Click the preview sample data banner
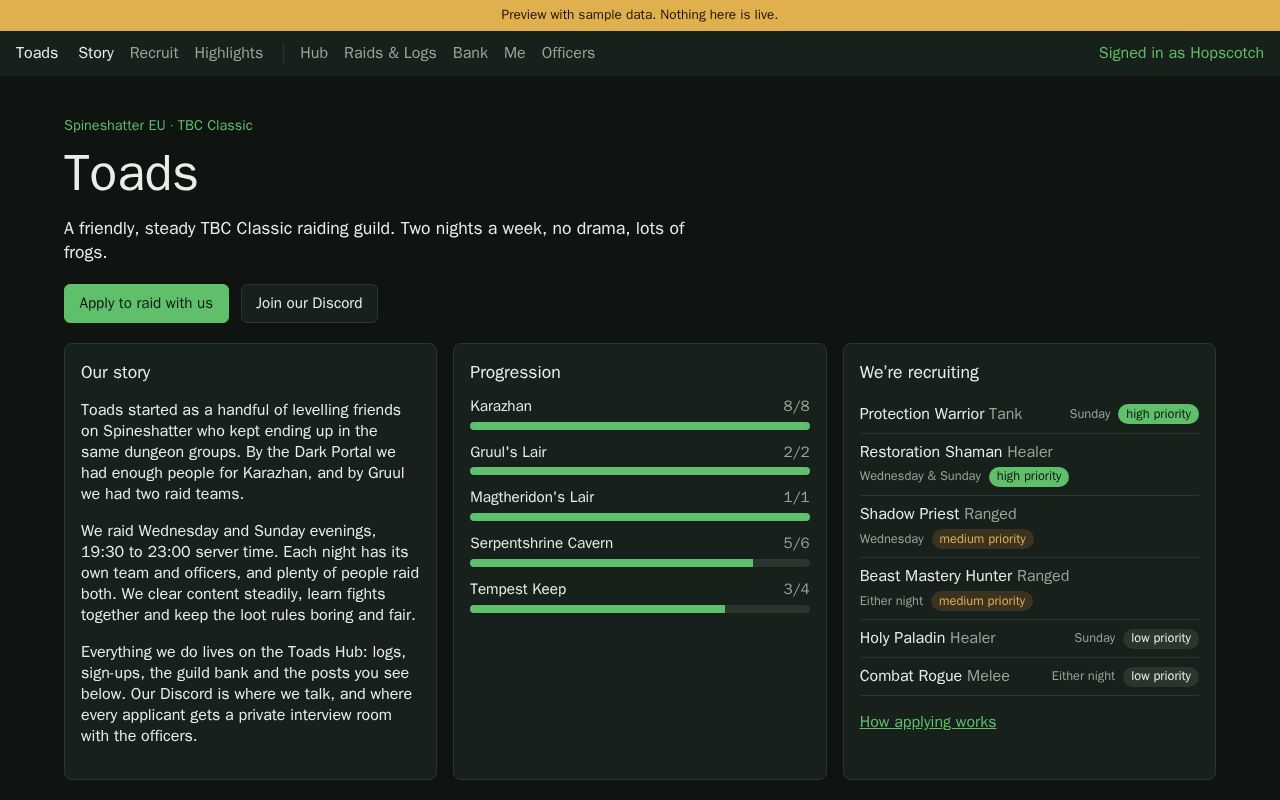 click(x=640, y=15)
